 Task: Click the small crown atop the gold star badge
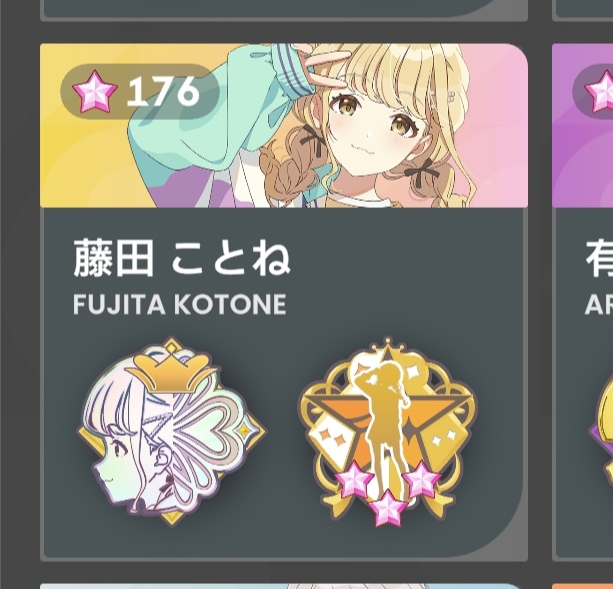click(x=387, y=344)
